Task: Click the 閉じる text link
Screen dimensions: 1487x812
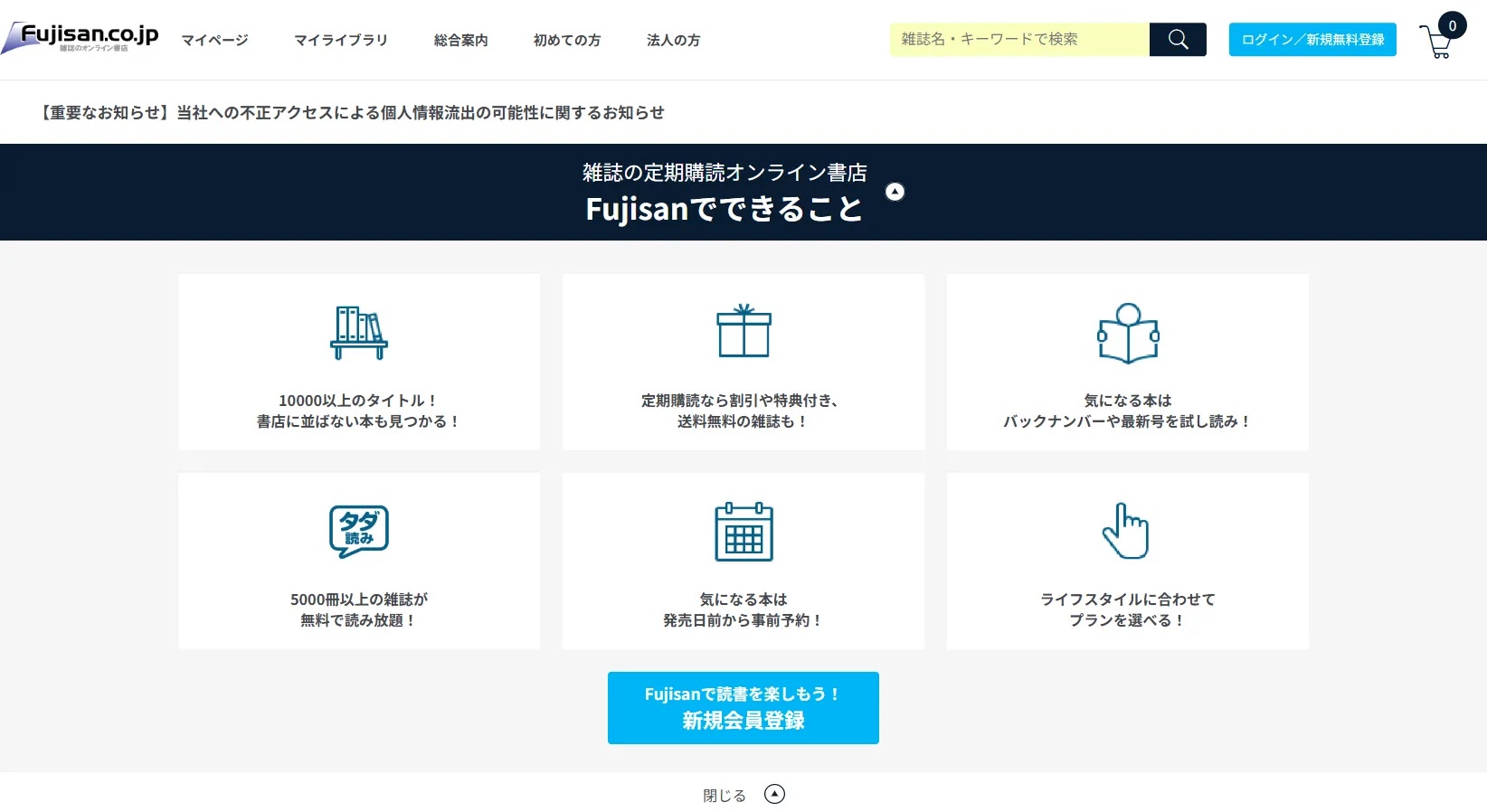Action: tap(725, 796)
